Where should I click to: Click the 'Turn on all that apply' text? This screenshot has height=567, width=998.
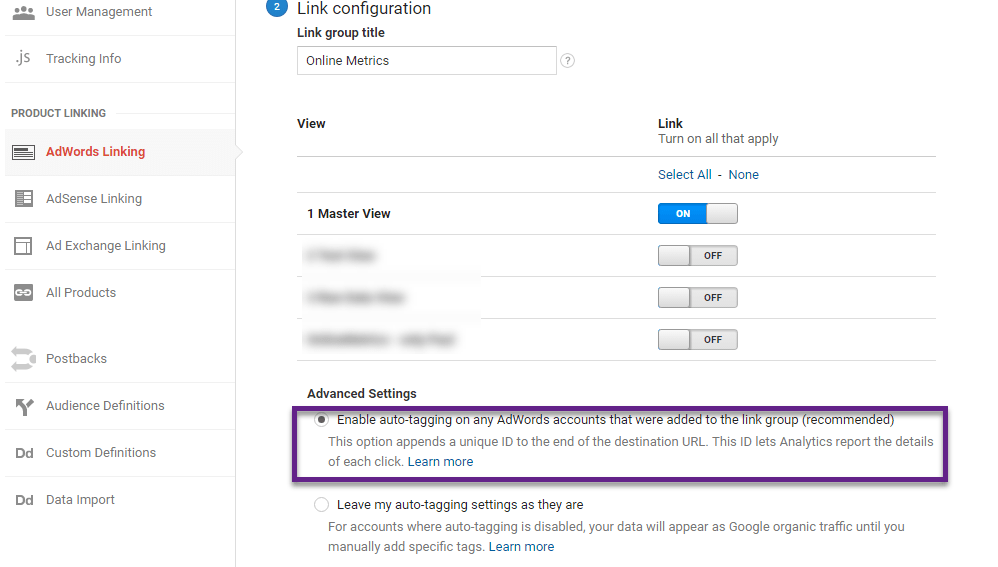[718, 139]
